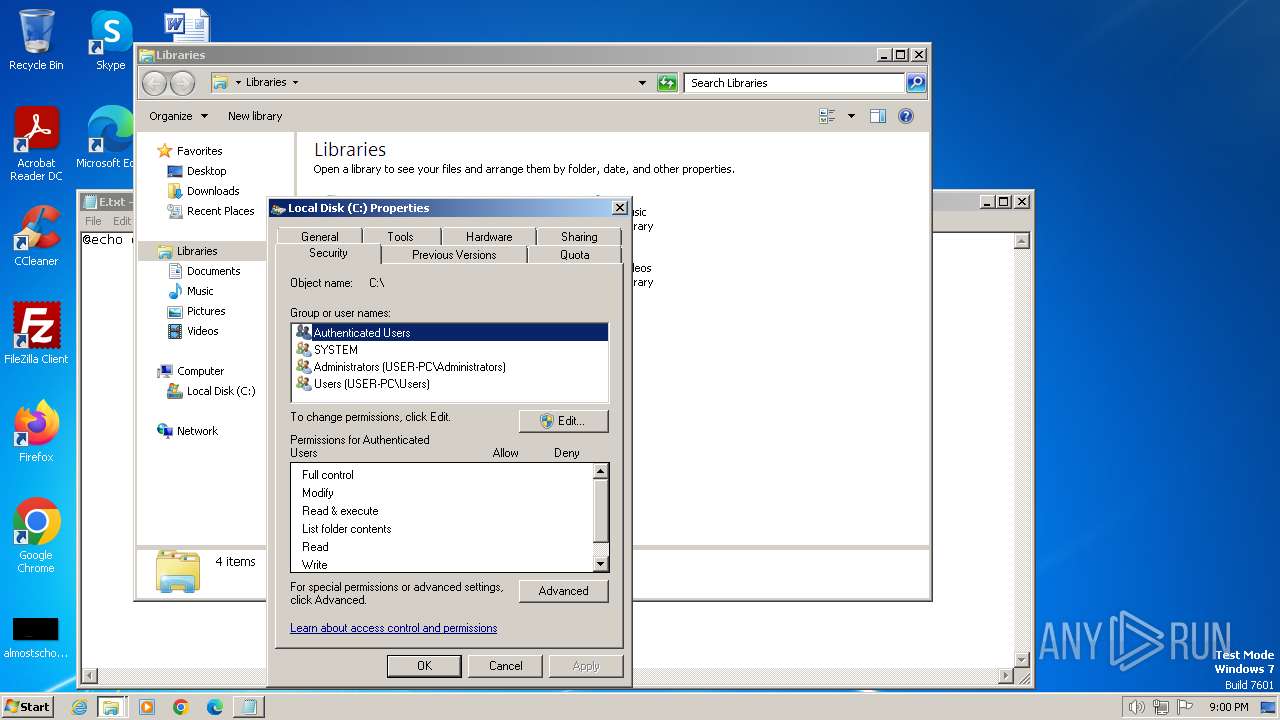
Task: Open Pictures library in tree
Action: click(x=206, y=311)
